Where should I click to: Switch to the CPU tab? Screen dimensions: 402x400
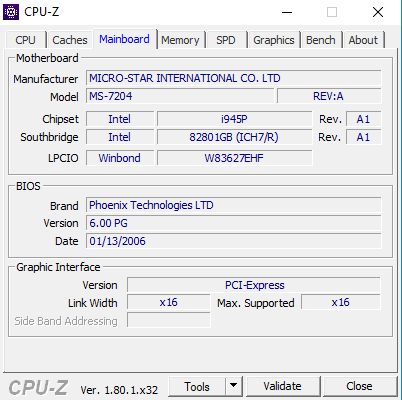coord(25,40)
